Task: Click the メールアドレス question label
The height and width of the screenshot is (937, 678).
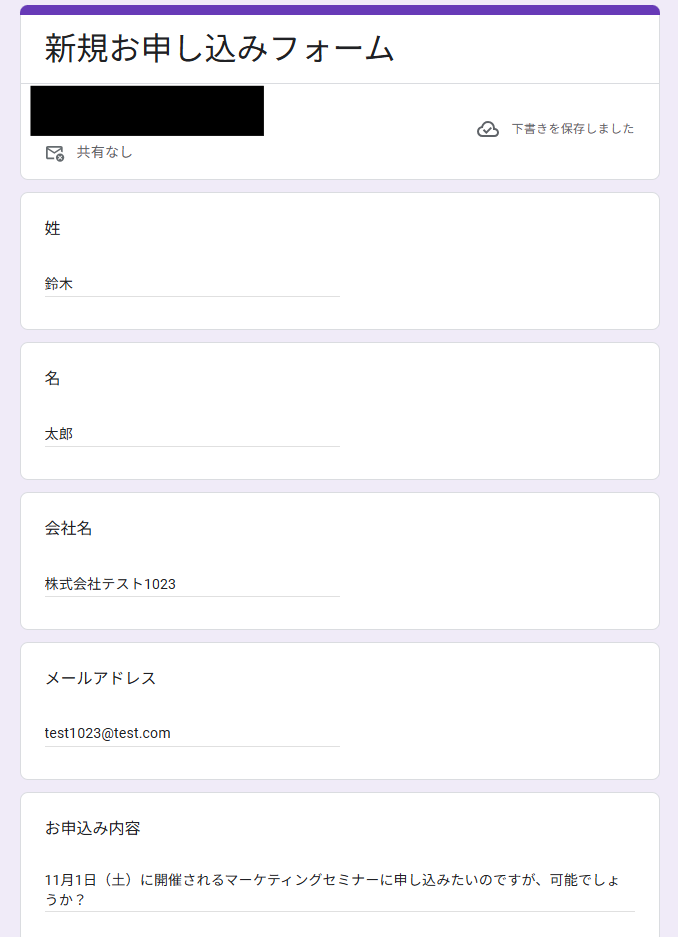Action: coord(100,678)
